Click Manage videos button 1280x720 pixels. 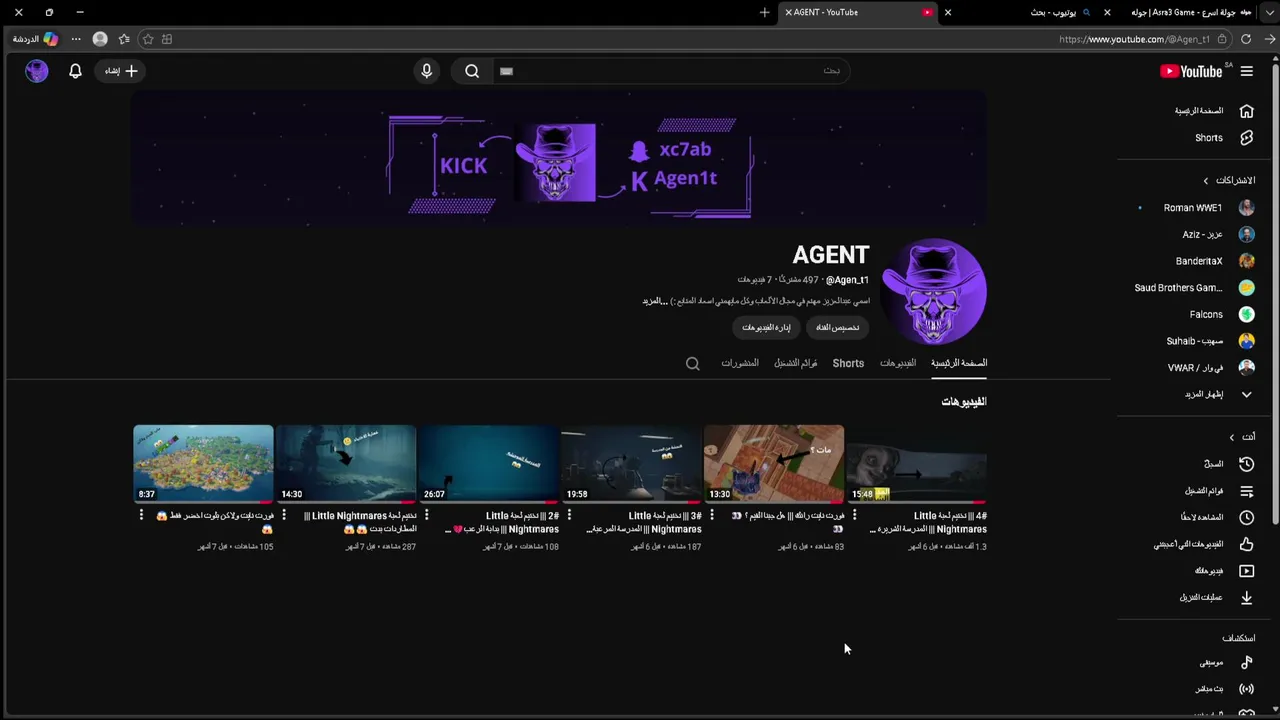(767, 327)
